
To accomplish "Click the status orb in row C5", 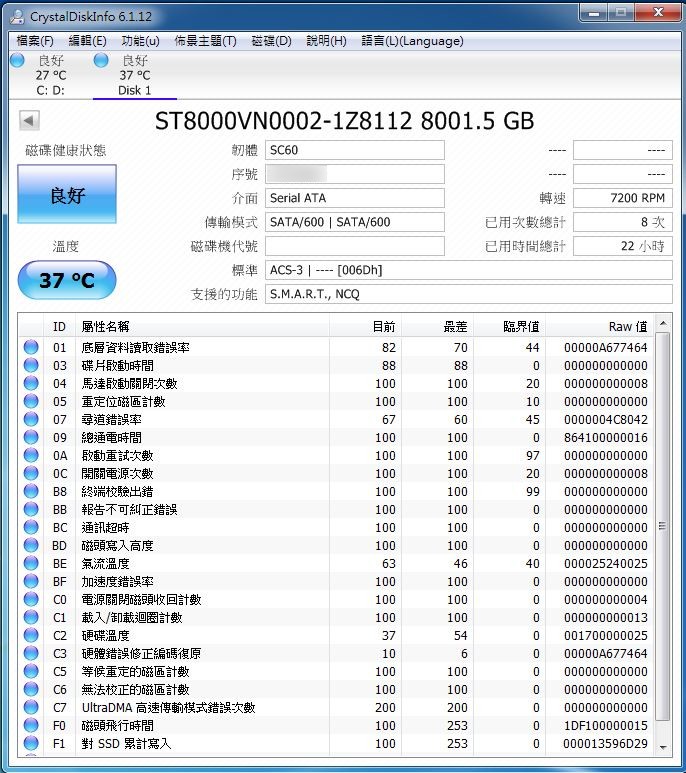I will point(31,671).
